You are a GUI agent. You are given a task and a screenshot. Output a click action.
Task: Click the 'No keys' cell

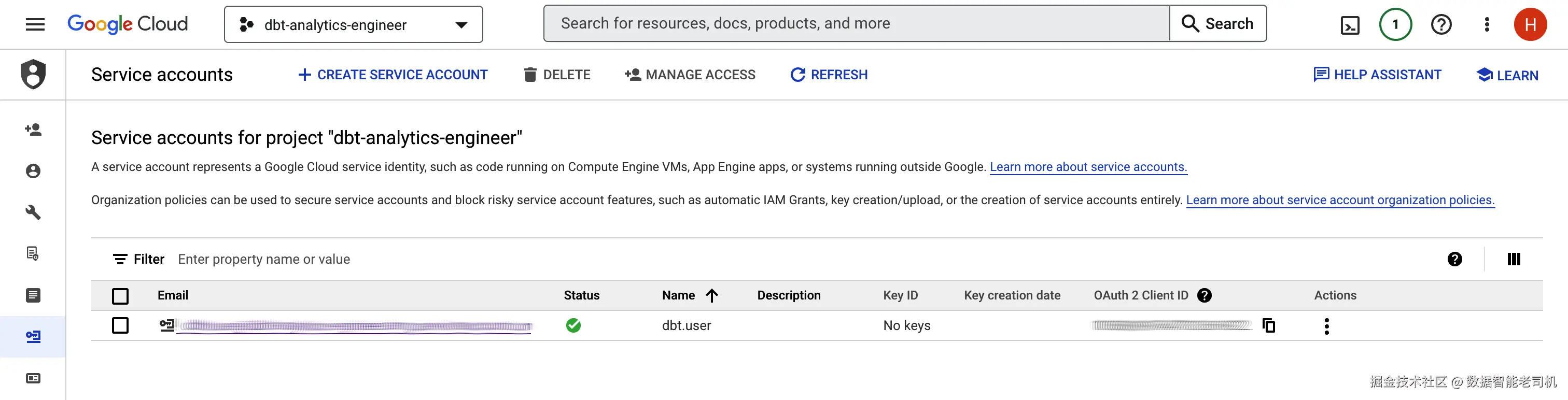[906, 326]
